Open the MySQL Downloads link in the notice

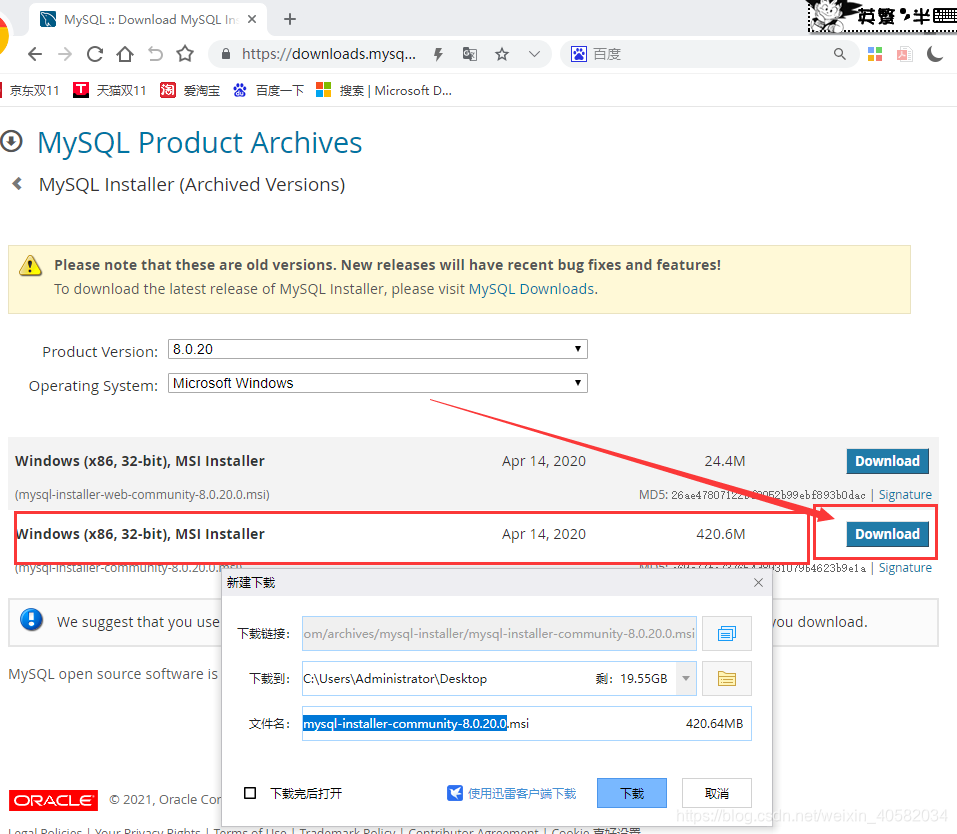[532, 289]
